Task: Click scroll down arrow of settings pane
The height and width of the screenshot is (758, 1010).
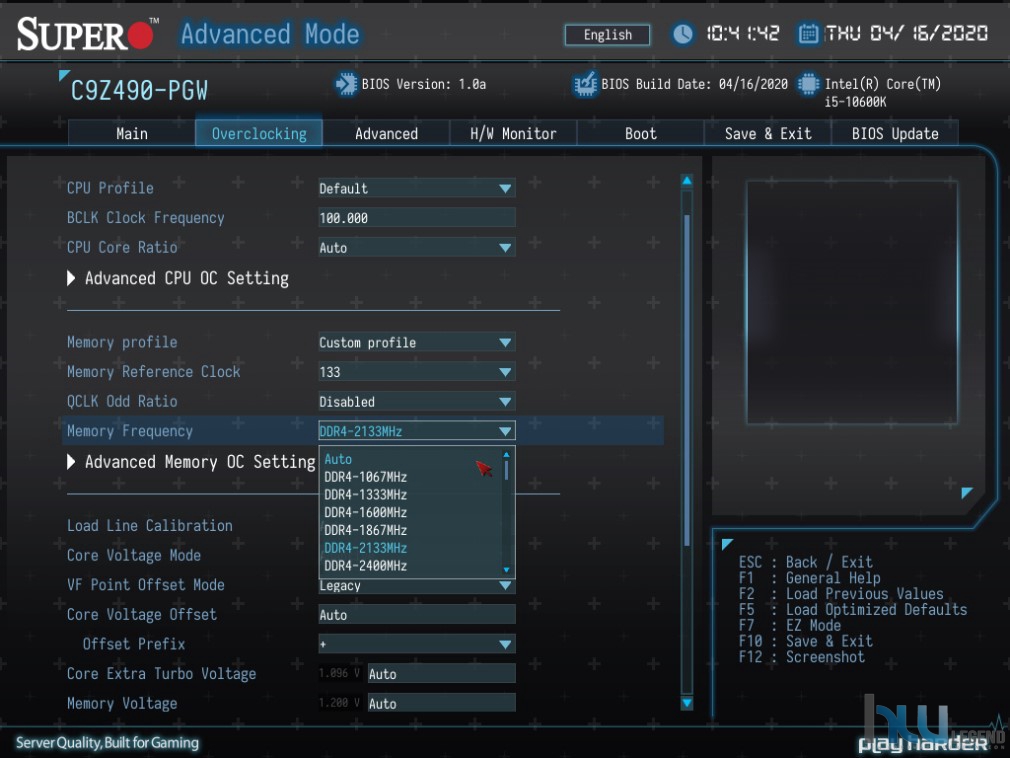Action: pyautogui.click(x=687, y=703)
